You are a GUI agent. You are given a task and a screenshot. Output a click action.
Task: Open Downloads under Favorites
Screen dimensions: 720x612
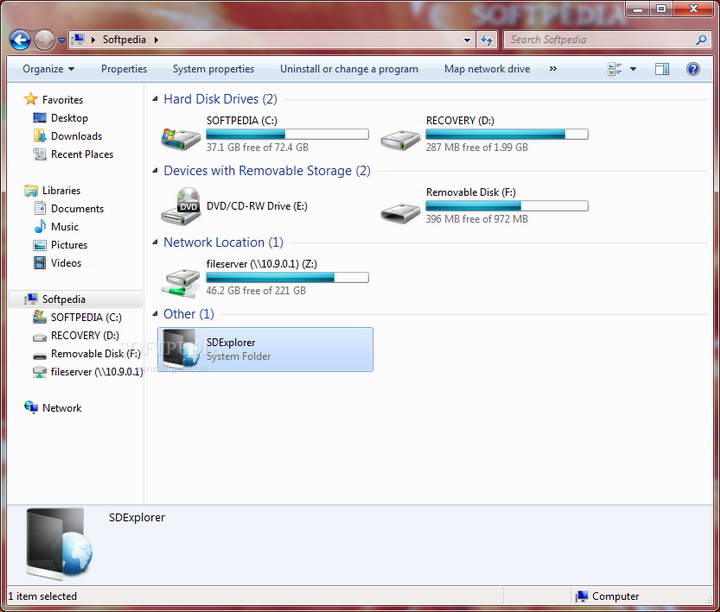(76, 136)
